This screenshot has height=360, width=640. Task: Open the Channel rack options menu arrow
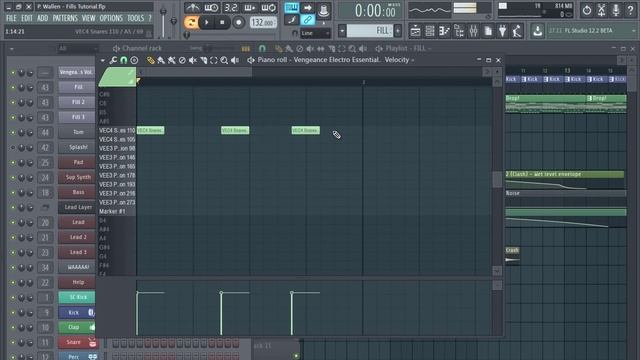(x=11, y=49)
